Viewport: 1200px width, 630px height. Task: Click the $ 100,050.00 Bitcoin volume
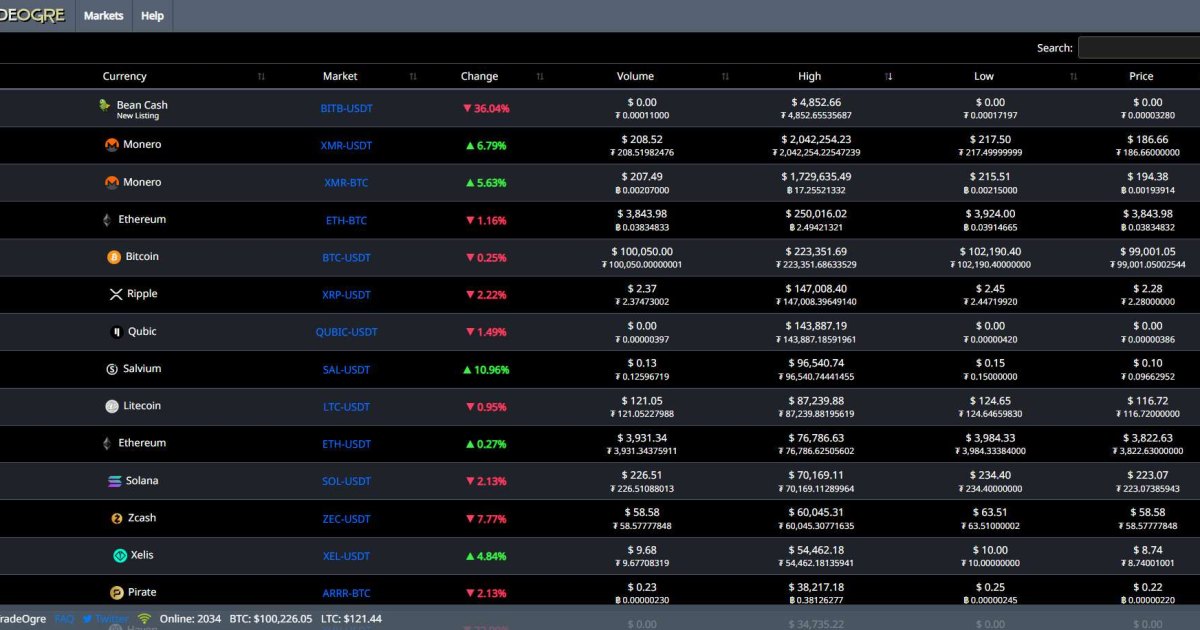pos(642,252)
